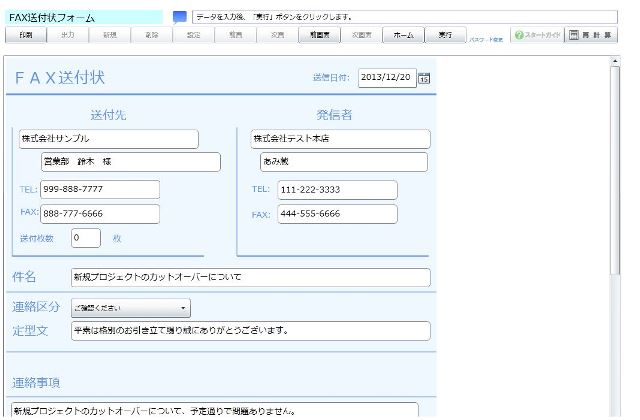Go to the ホーム (home) screen
The height and width of the screenshot is (420, 640).
(x=403, y=34)
